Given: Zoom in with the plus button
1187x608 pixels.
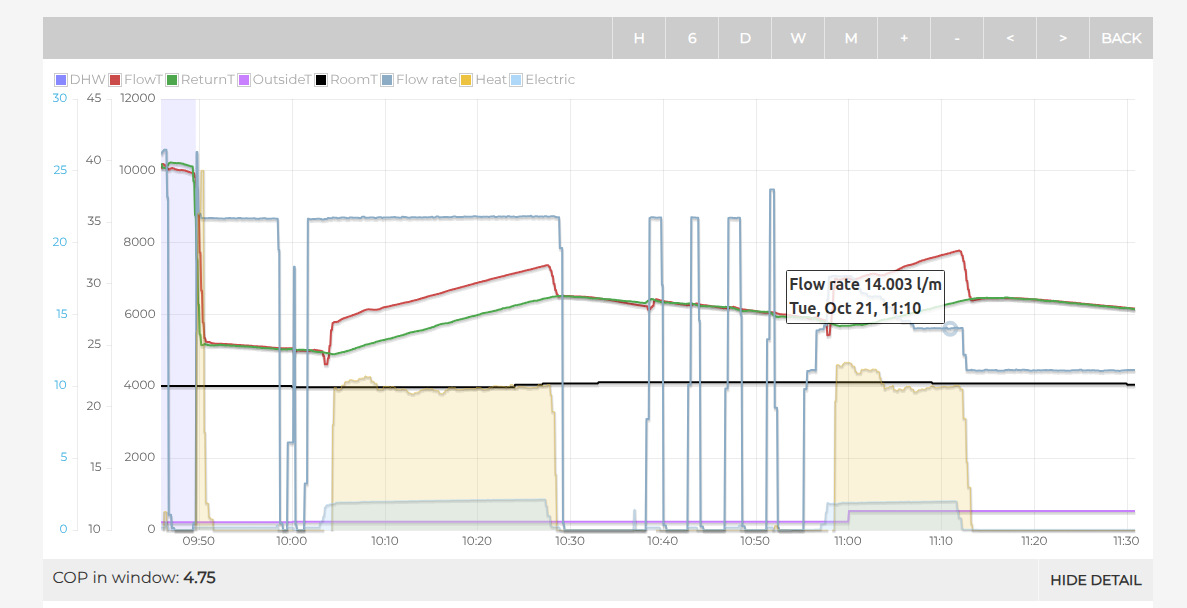Looking at the screenshot, I should [x=904, y=38].
